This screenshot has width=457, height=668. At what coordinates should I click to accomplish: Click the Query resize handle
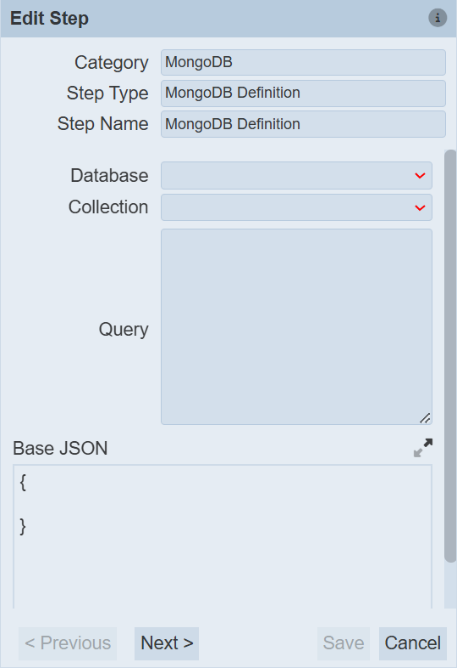tap(425, 418)
